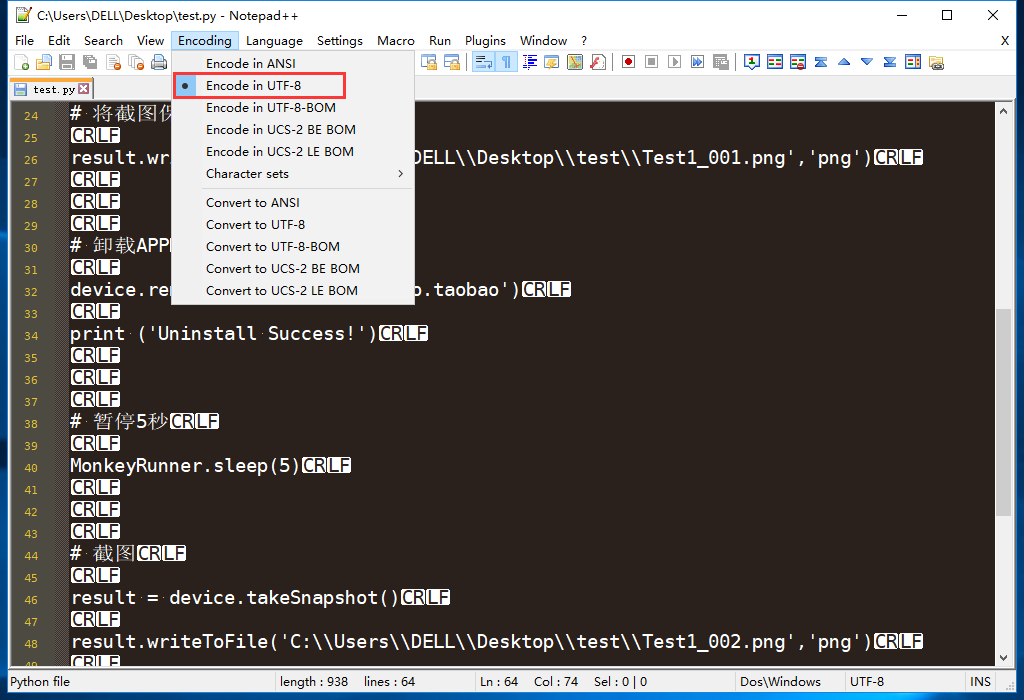Jump to last difference icon
The width and height of the screenshot is (1024, 700).
click(889, 63)
